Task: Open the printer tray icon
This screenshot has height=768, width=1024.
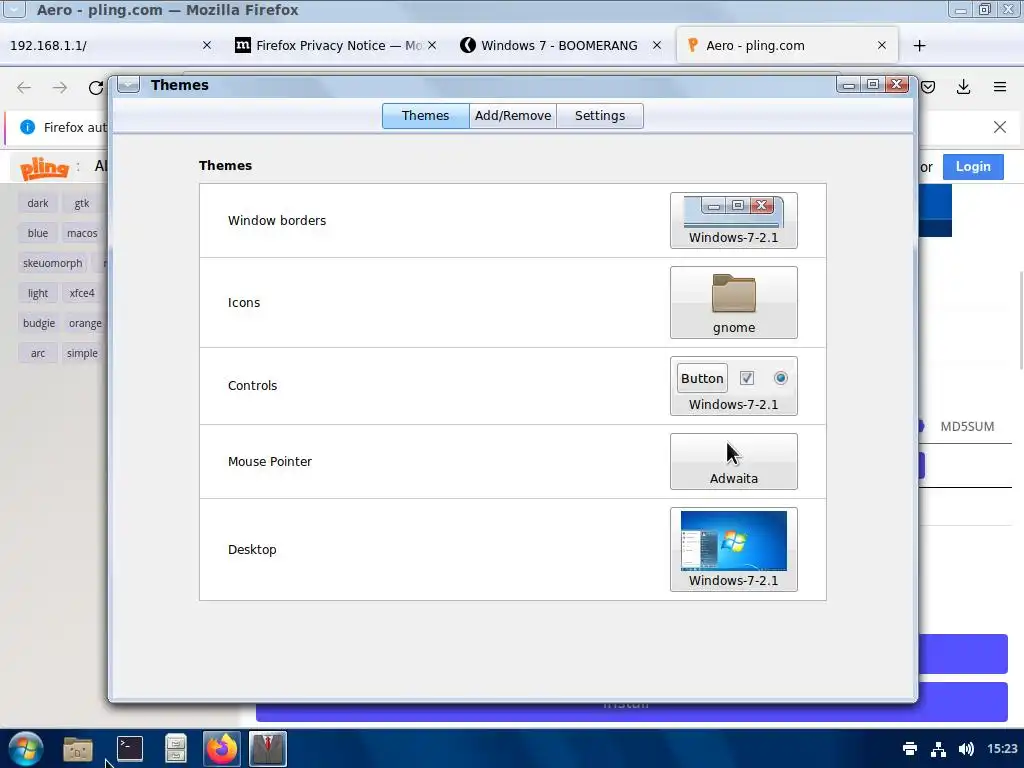Action: [x=910, y=748]
